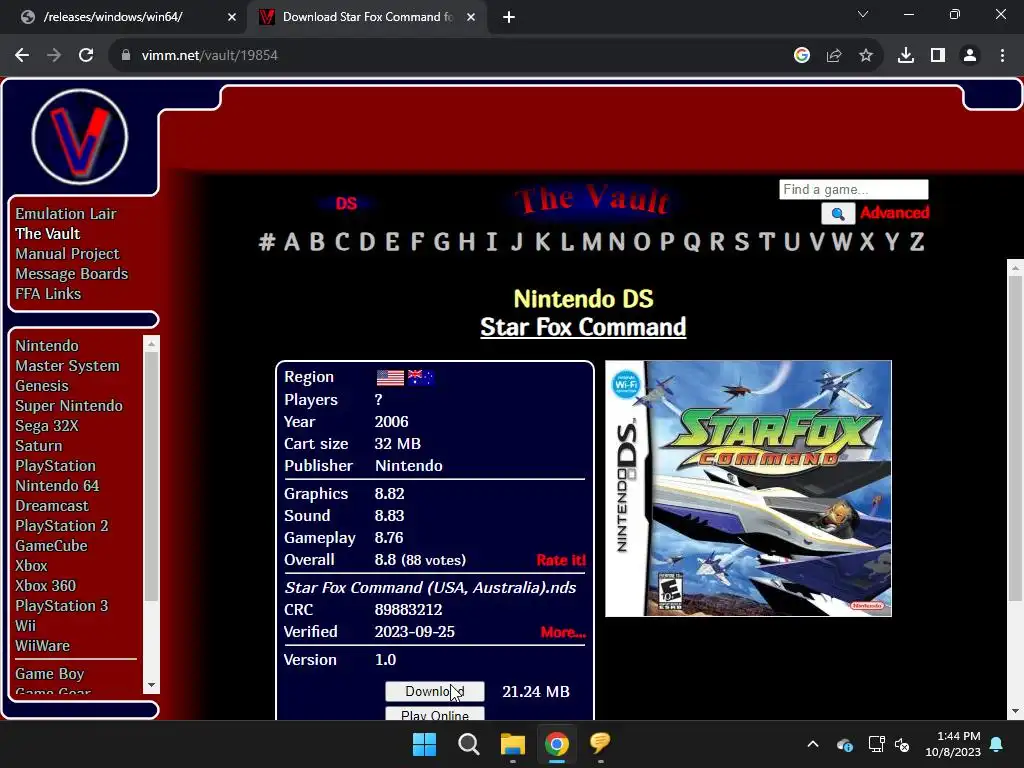Open Advanced search link
Image resolution: width=1024 pixels, height=768 pixels.
(x=895, y=213)
